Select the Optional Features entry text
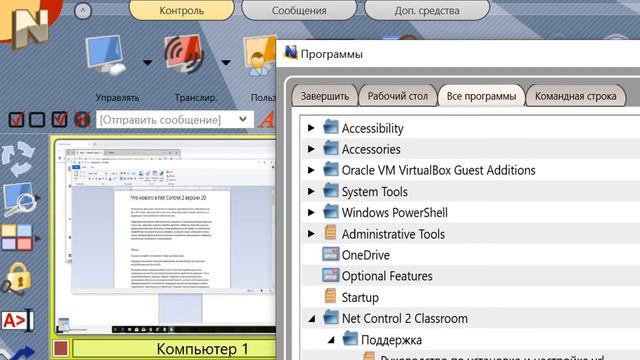640x360 pixels. 387,276
